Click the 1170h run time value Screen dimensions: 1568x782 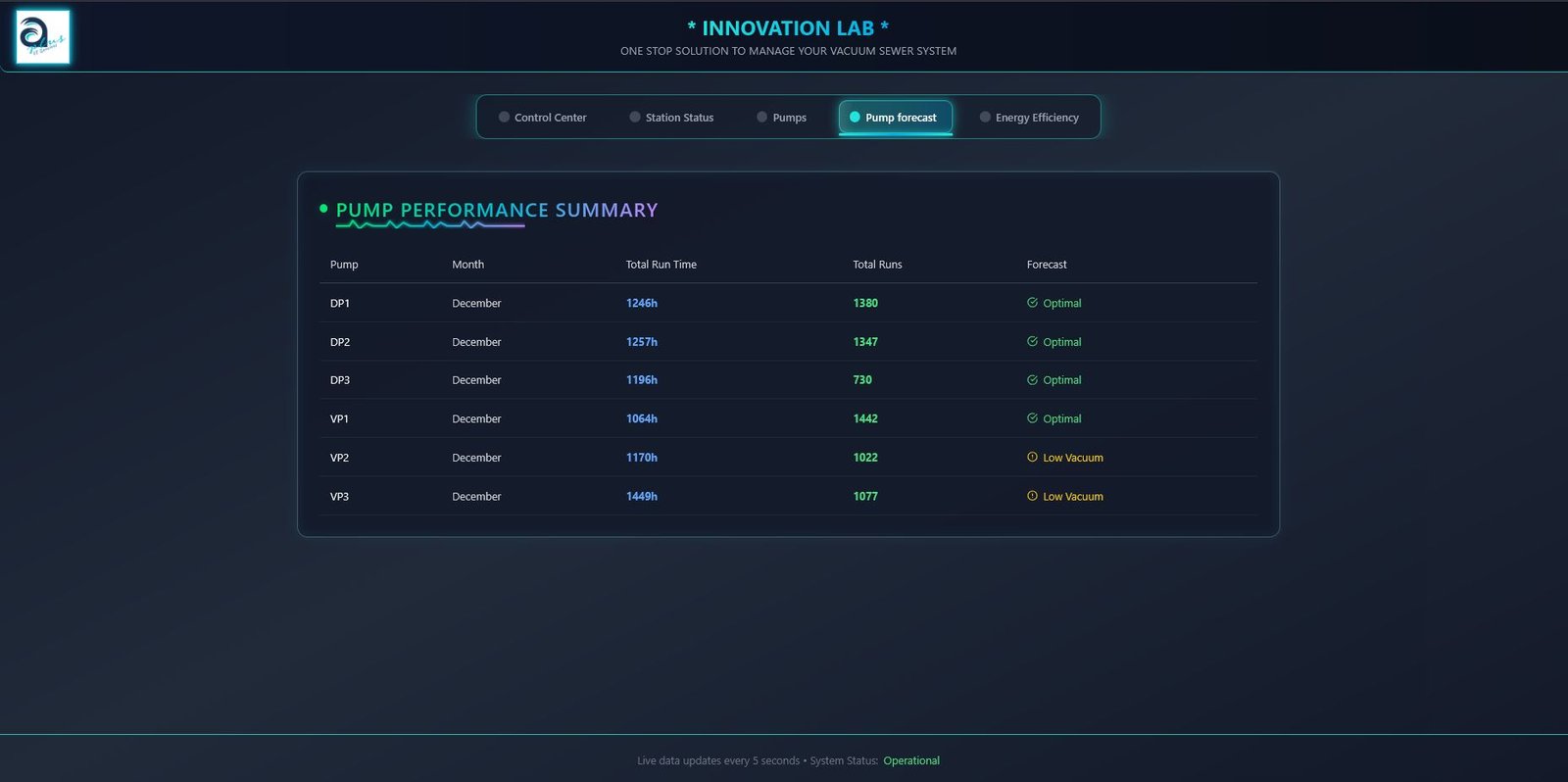click(x=642, y=458)
